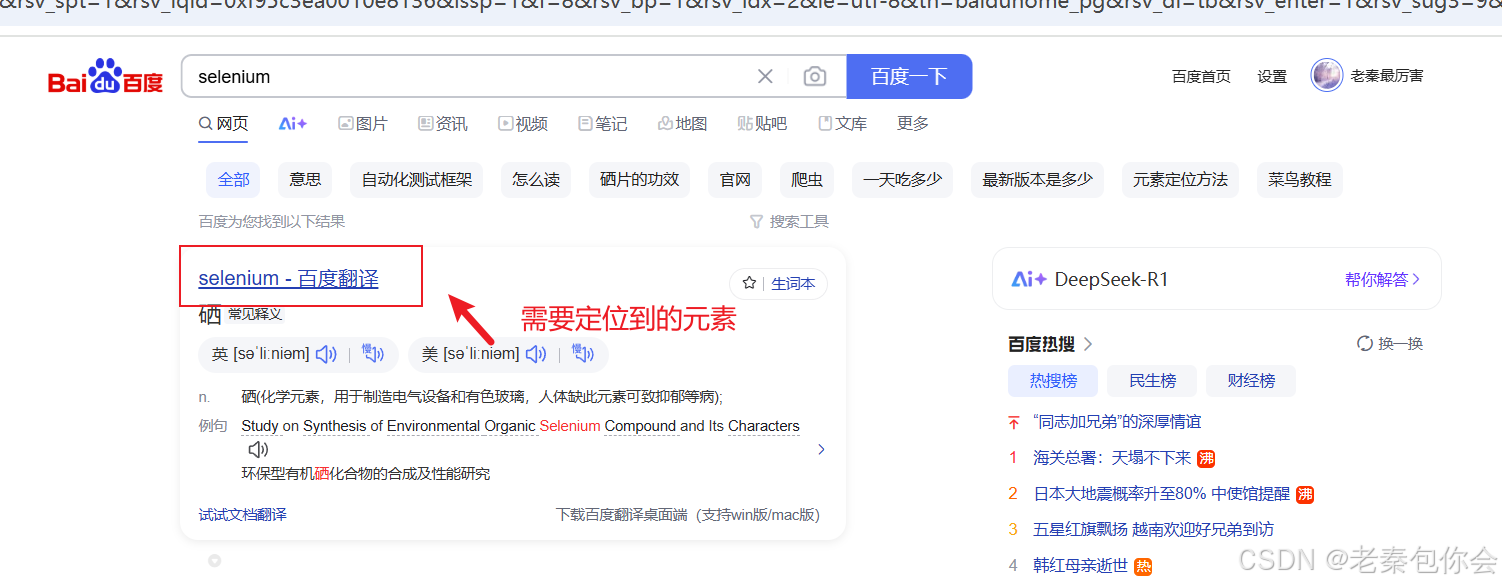Select the 怎么读 filter chip
The width and height of the screenshot is (1502, 586).
click(536, 180)
